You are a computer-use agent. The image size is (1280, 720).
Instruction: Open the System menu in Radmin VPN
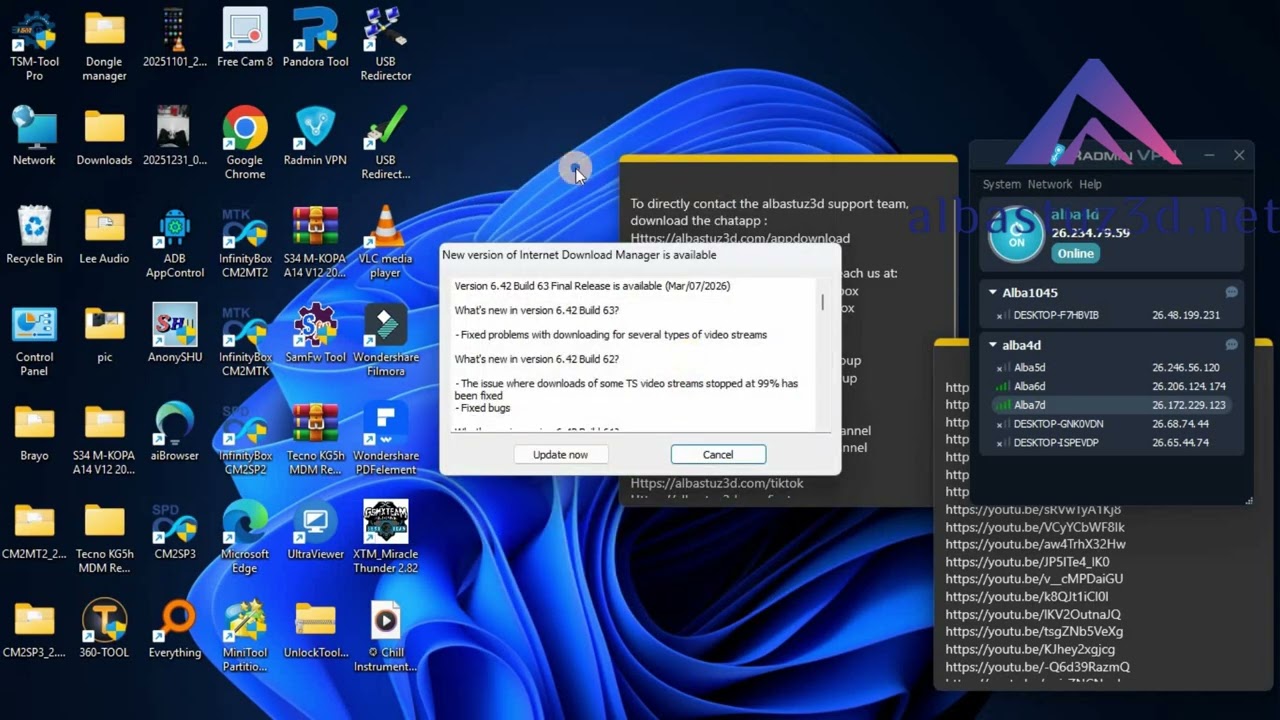[x=1002, y=184]
